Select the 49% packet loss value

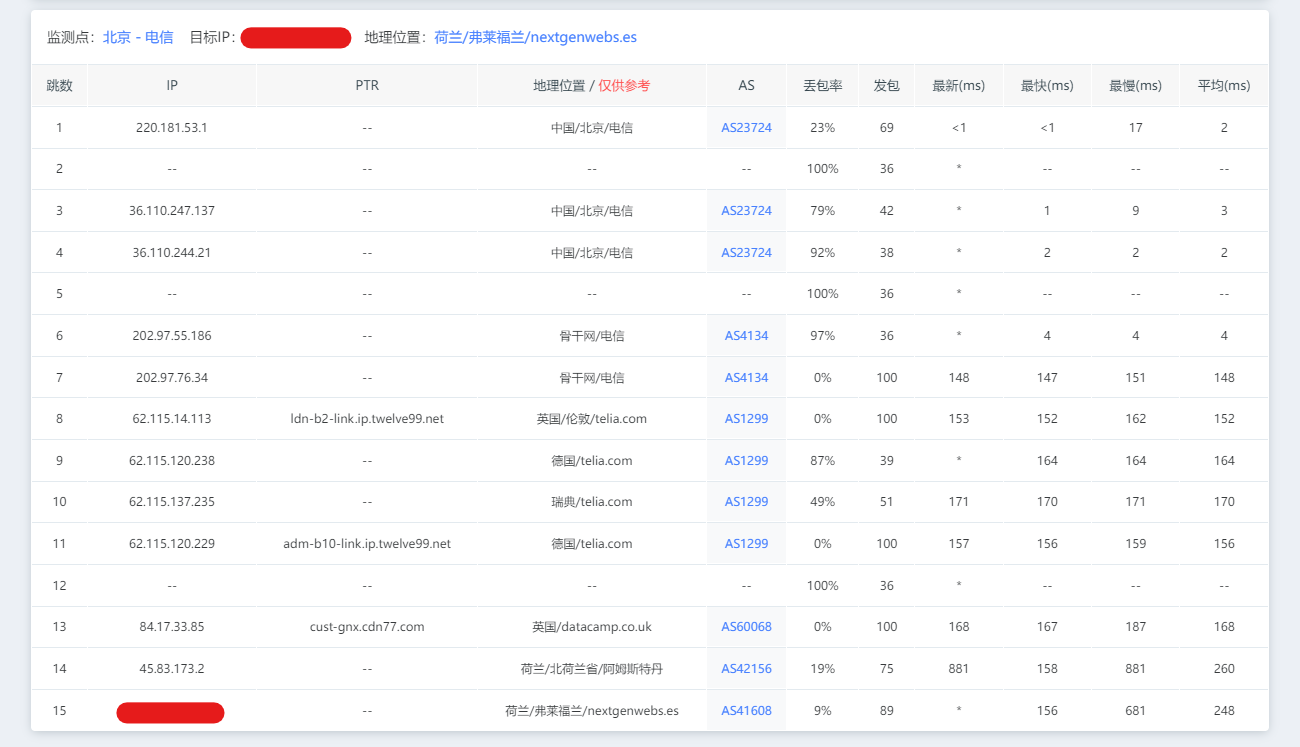click(x=822, y=502)
